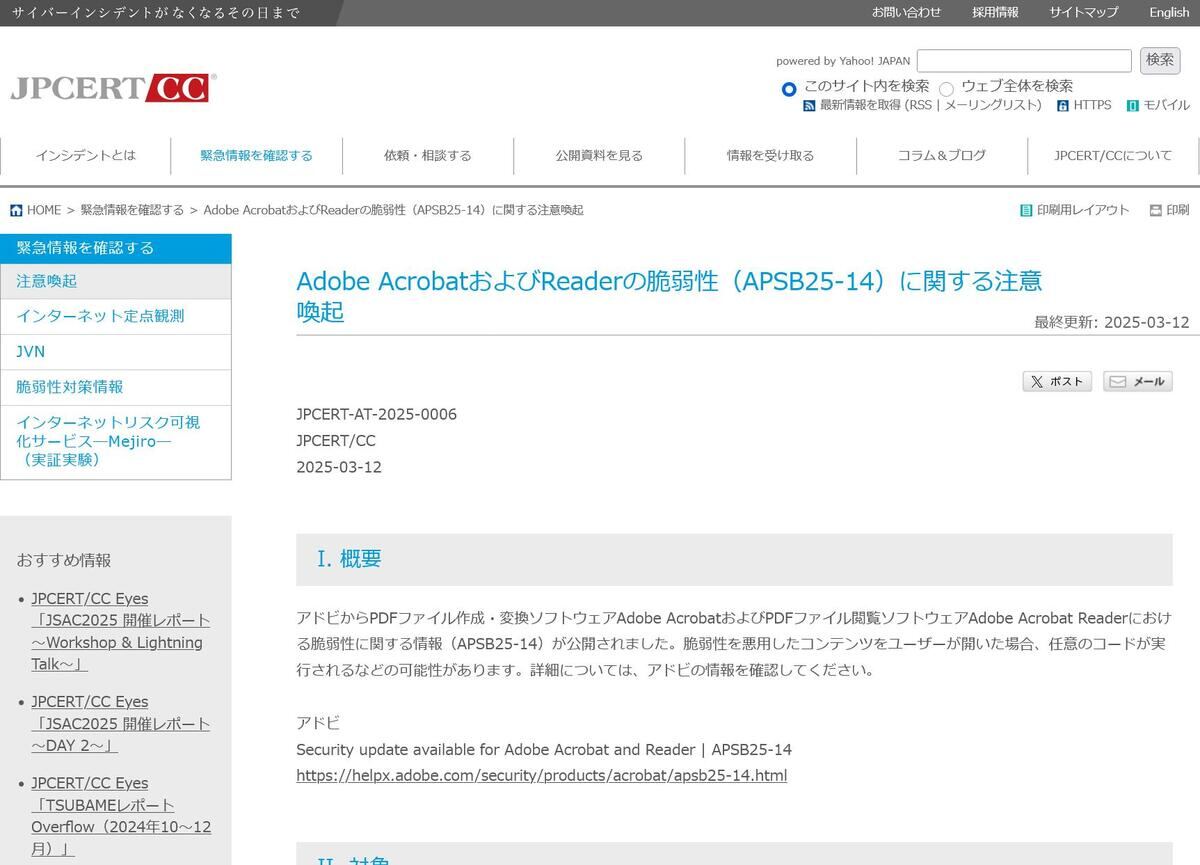
Task: Share the advisory via X ポスト button
Action: (x=1057, y=381)
